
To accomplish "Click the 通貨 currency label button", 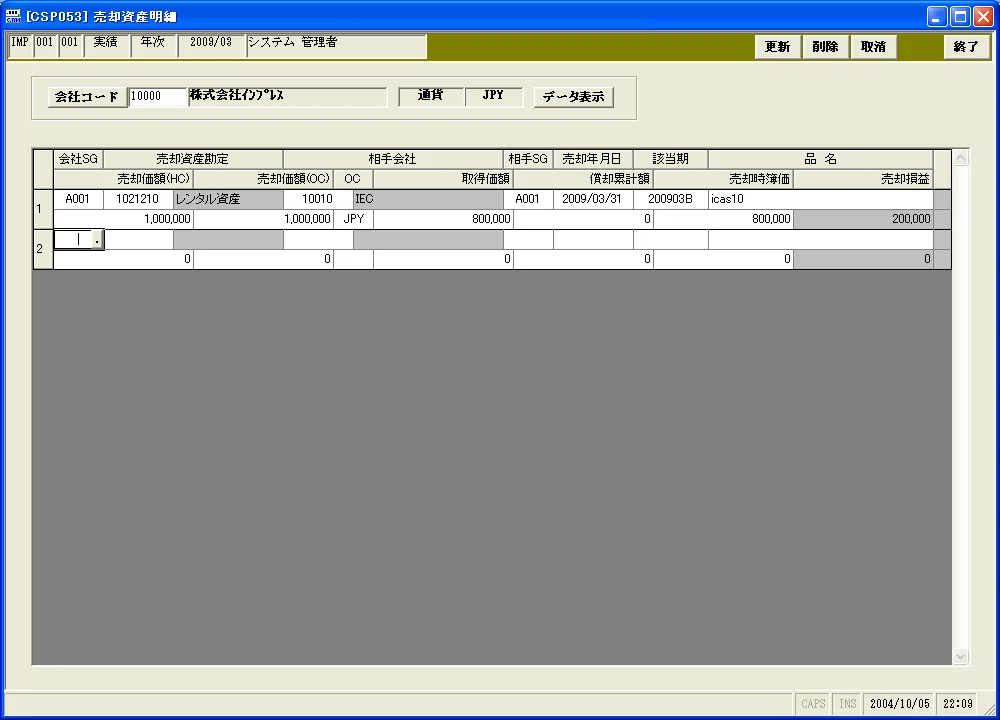I will tap(430, 95).
